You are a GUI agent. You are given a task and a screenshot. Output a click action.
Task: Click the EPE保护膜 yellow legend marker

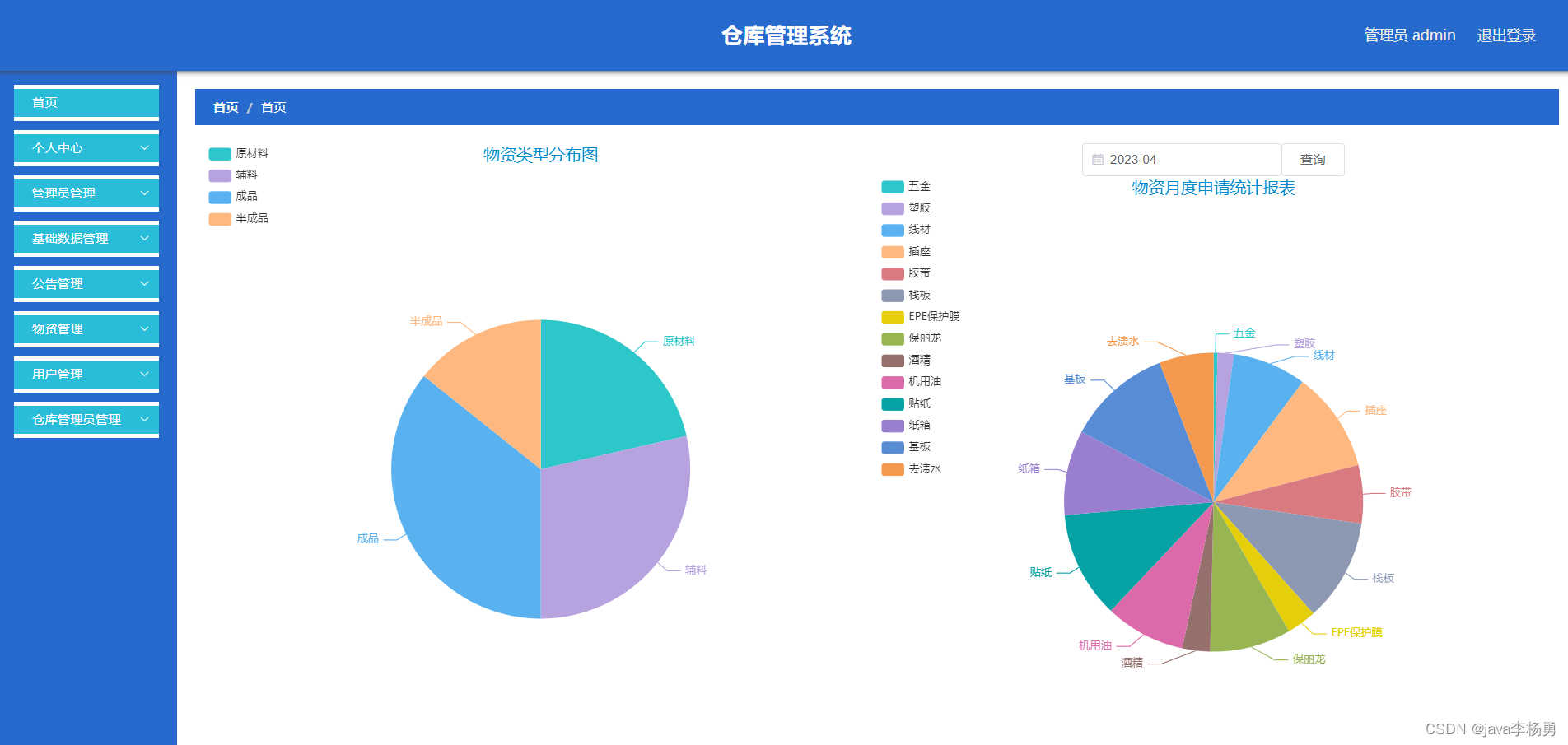point(892,316)
